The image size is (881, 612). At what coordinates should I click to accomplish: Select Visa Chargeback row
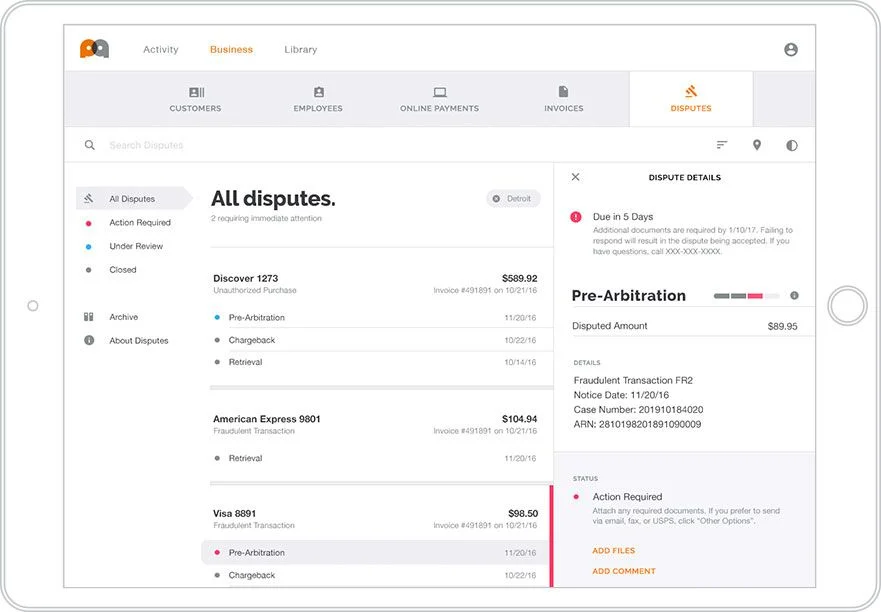tap(375, 575)
